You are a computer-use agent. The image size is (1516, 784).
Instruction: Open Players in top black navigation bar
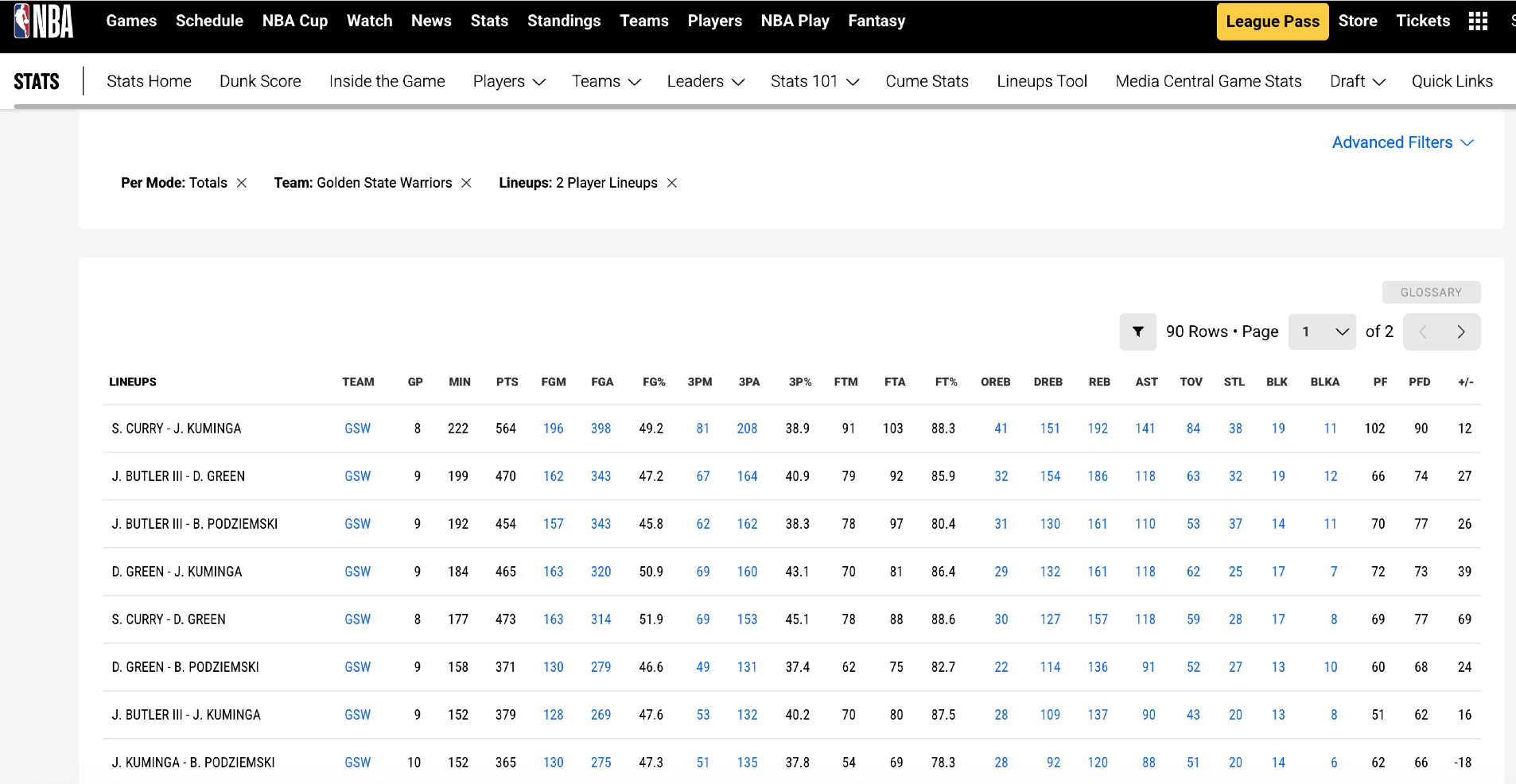coord(714,21)
